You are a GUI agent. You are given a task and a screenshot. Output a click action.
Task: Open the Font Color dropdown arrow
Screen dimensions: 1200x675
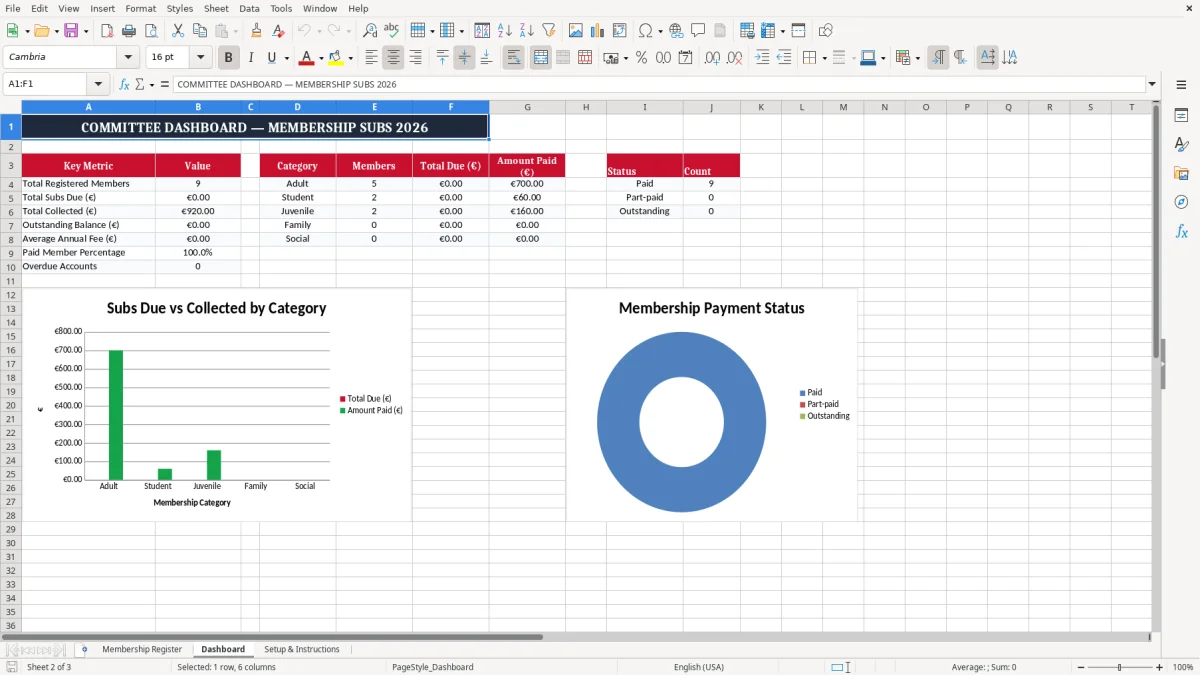[323, 58]
